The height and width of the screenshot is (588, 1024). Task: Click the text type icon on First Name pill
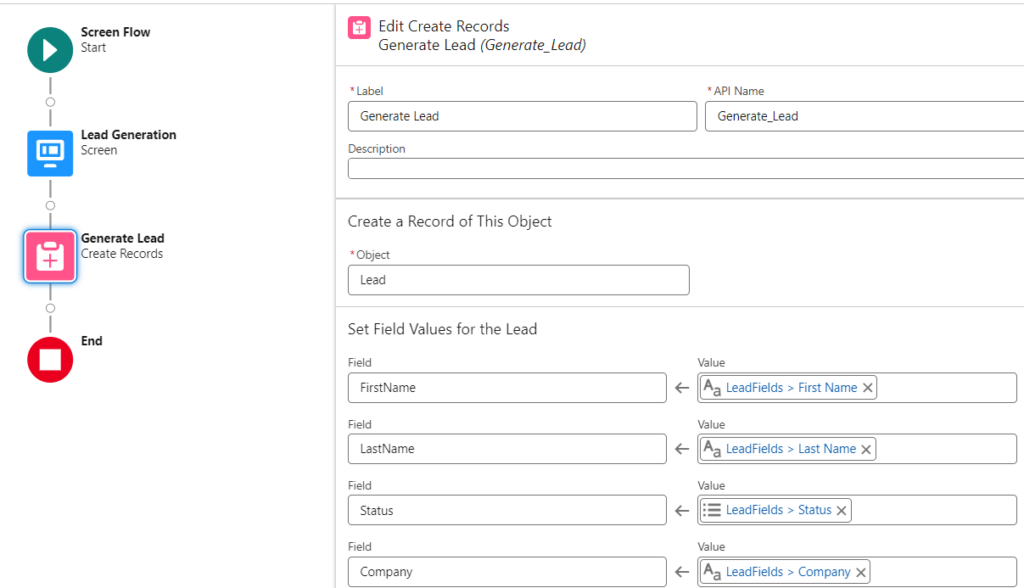tap(713, 387)
